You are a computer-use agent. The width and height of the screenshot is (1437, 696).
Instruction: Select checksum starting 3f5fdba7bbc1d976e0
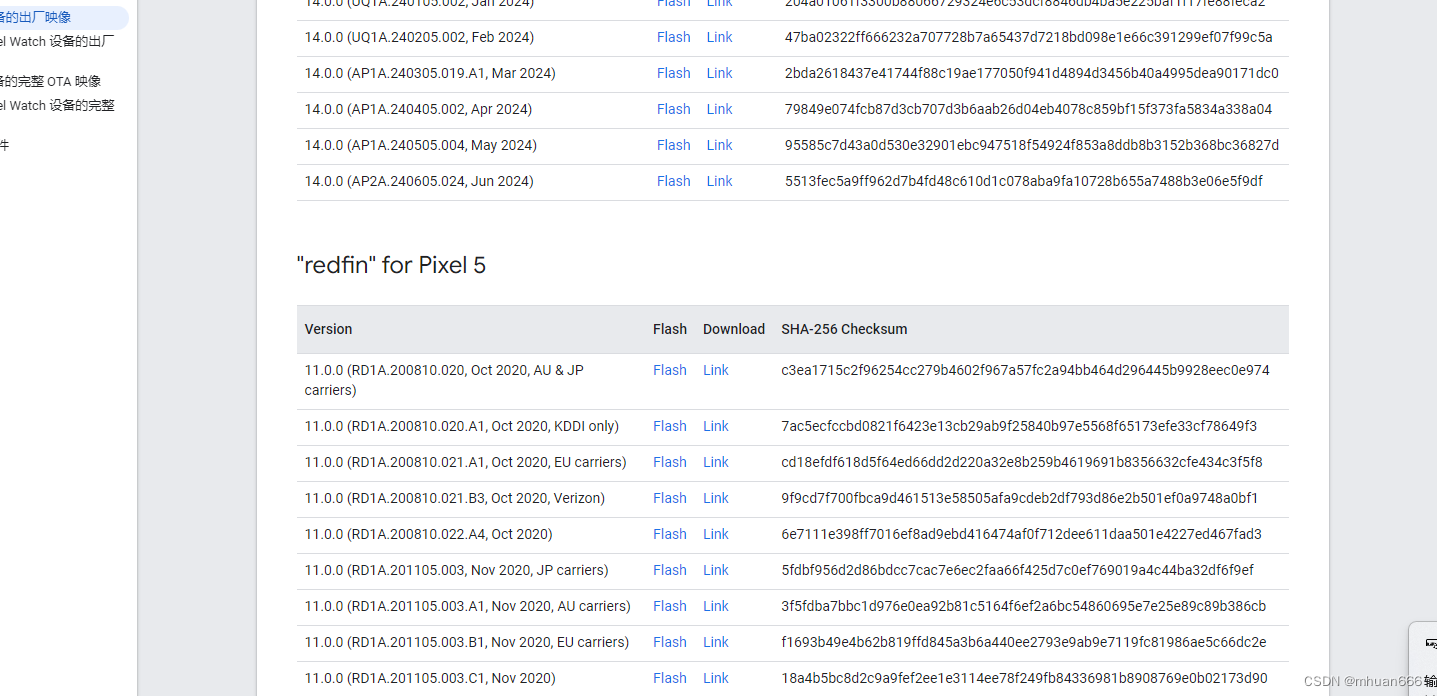coord(1023,606)
